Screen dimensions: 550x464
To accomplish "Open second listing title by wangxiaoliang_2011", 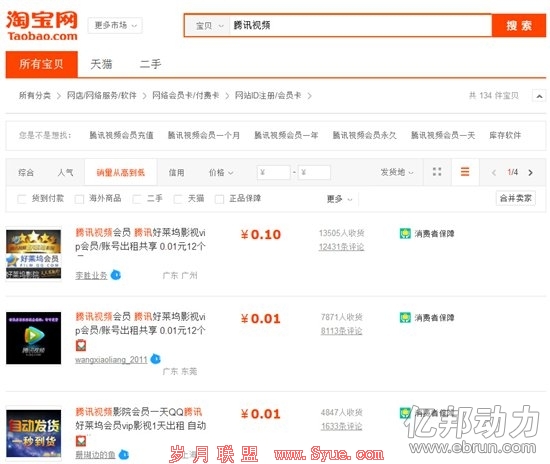I will click(x=140, y=323).
